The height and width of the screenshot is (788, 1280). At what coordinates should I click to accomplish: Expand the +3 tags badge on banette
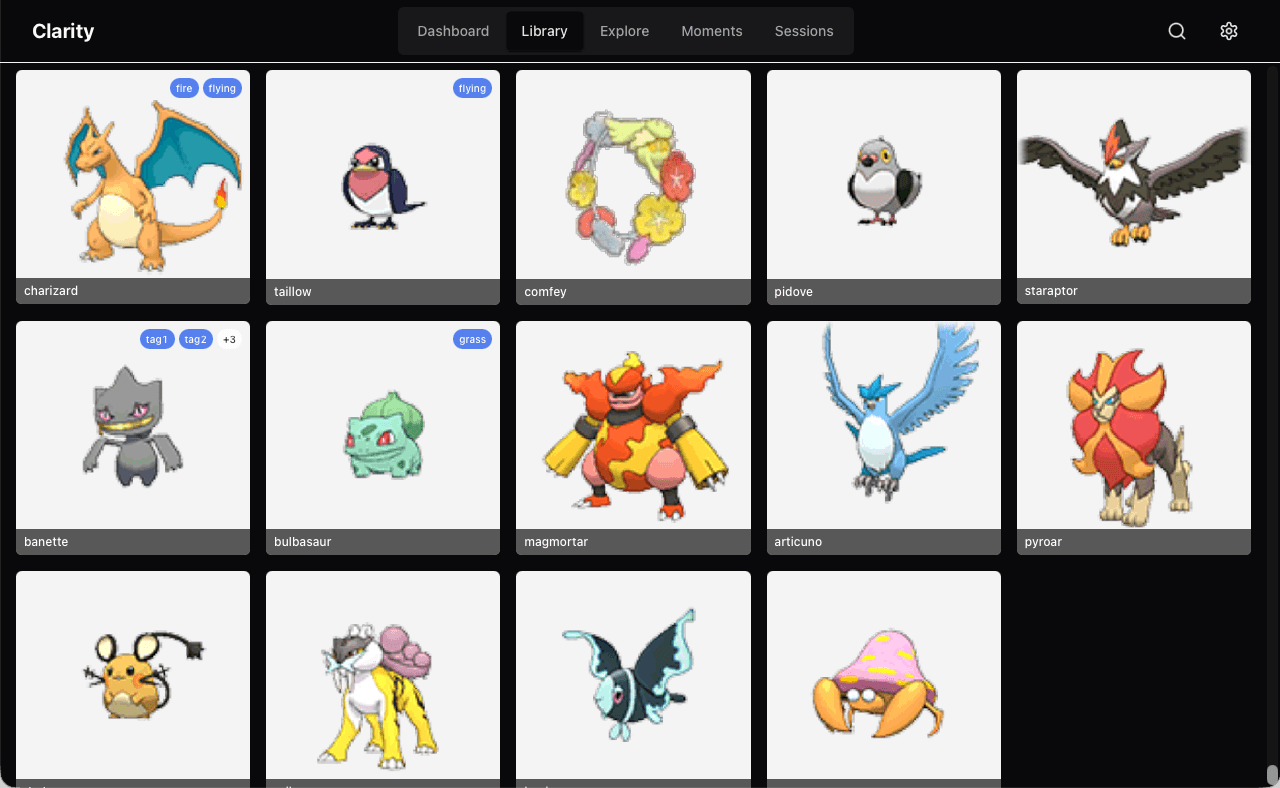click(x=229, y=339)
